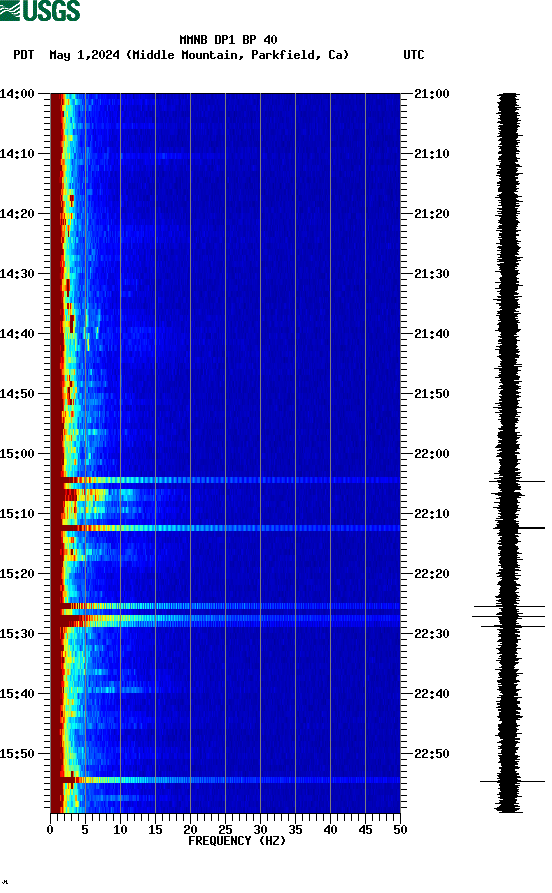
Task: Click the '40' frequency axis label
Action: [x=330, y=830]
